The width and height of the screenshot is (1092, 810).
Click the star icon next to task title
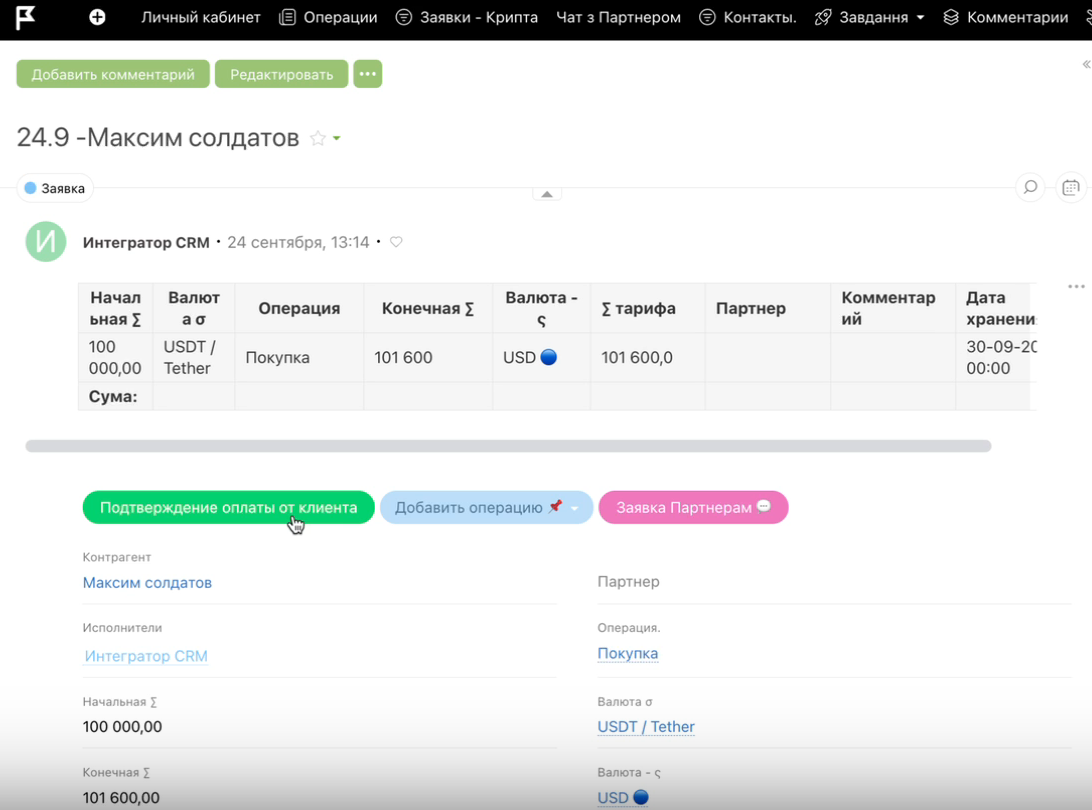(317, 138)
